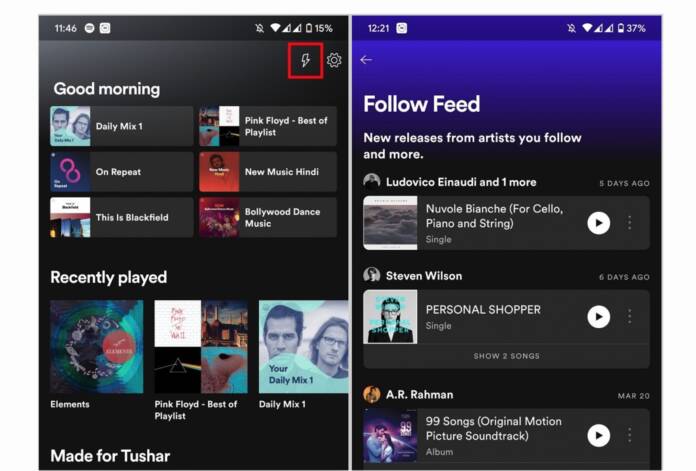Open more options for PERSONAL SHOPPER
This screenshot has height=471, width=696.
[629, 316]
